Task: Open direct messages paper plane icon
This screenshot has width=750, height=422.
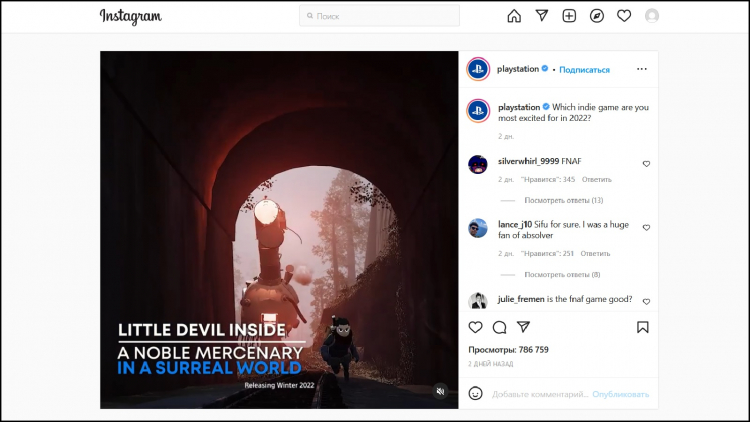Action: [541, 16]
